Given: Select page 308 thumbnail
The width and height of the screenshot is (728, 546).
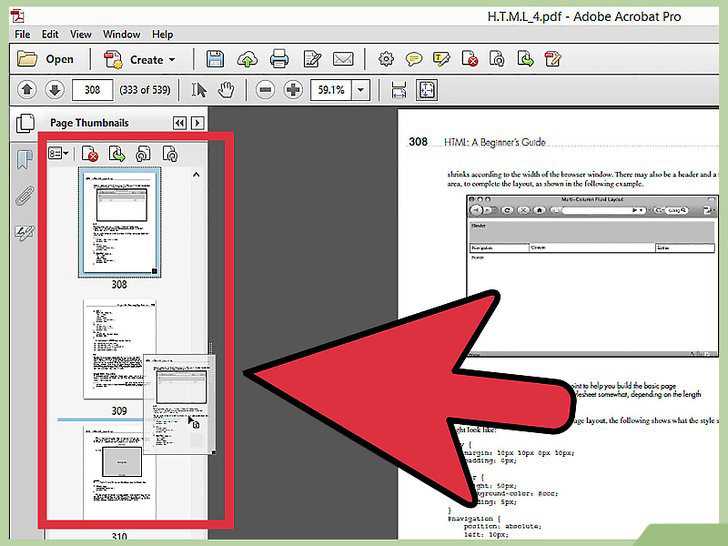Looking at the screenshot, I should (x=119, y=222).
